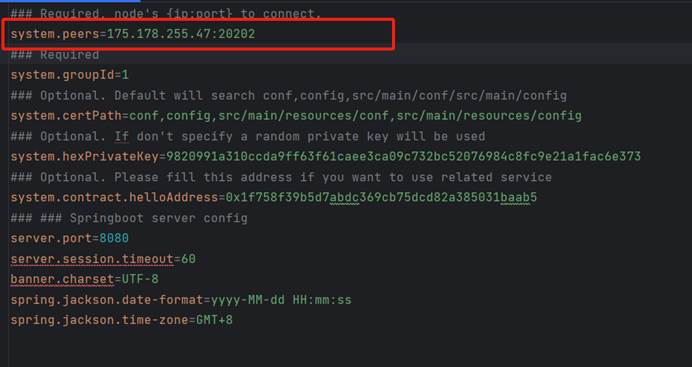
Task: Click the spring.jackson.date-format key
Action: coord(107,300)
